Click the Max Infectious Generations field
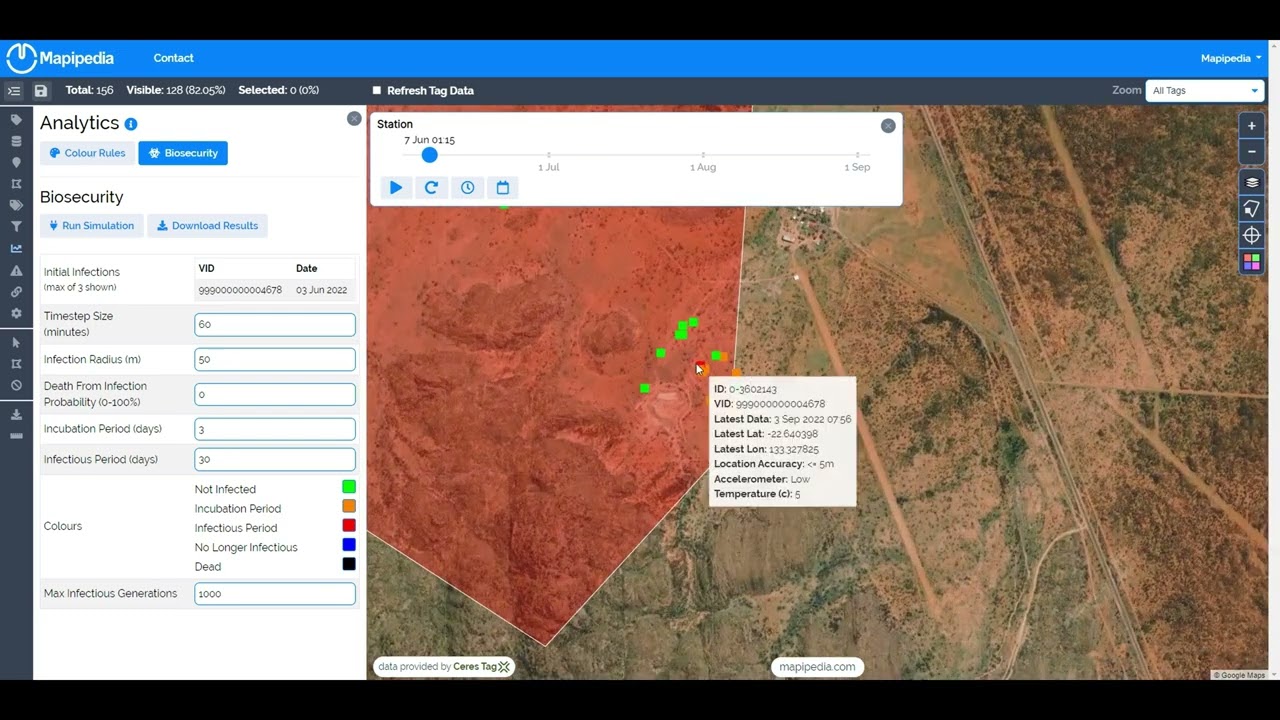 coord(275,594)
